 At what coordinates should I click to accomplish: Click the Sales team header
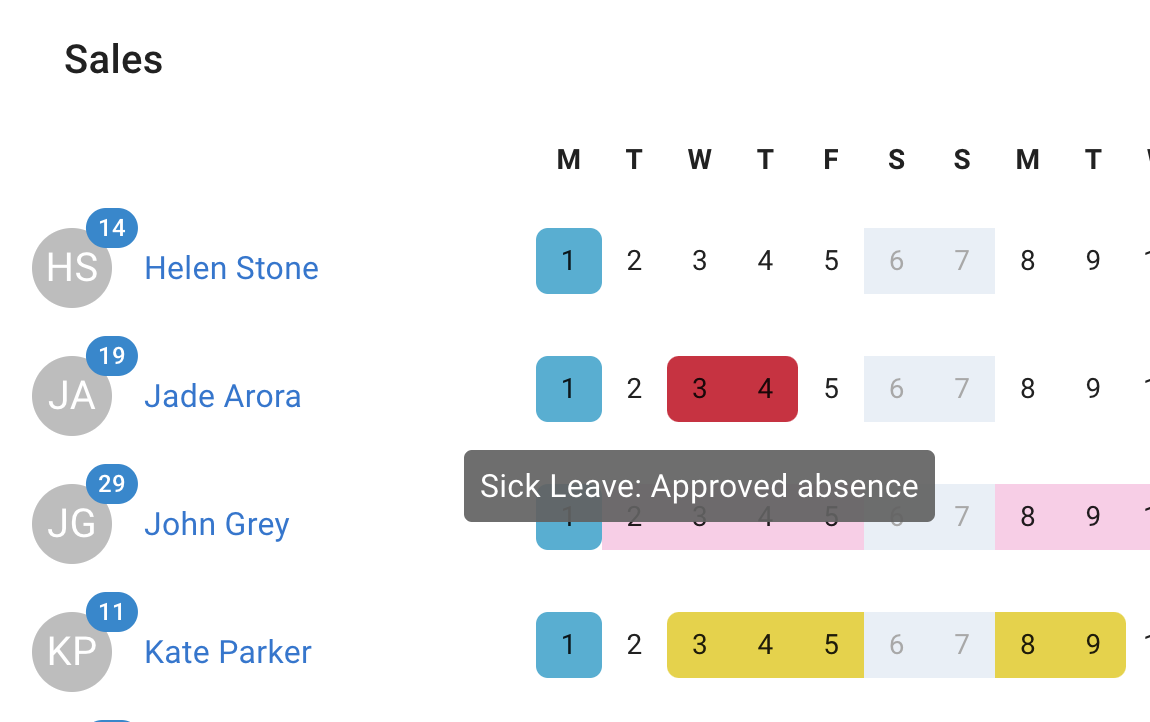click(114, 60)
